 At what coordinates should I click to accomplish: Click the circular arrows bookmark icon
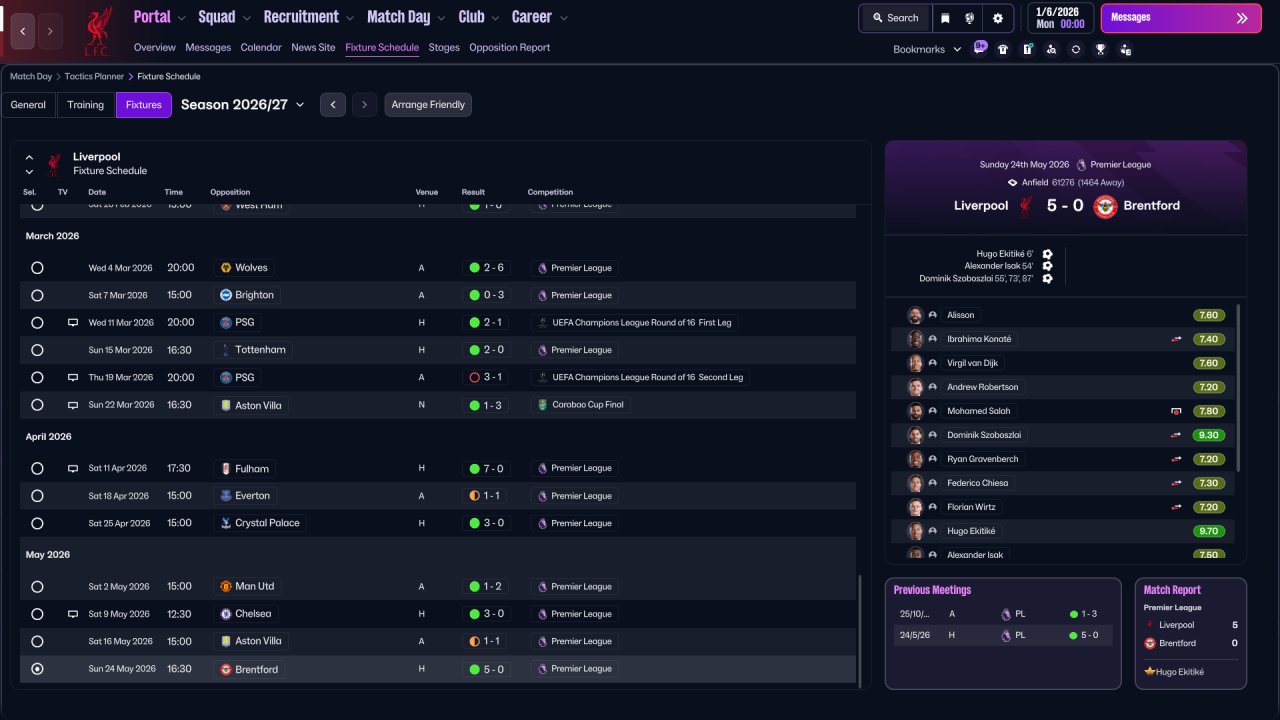point(1076,49)
